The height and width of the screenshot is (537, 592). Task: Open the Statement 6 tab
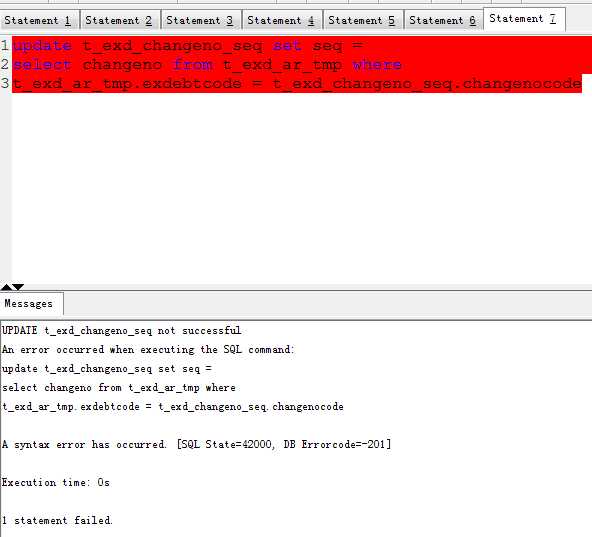click(444, 20)
